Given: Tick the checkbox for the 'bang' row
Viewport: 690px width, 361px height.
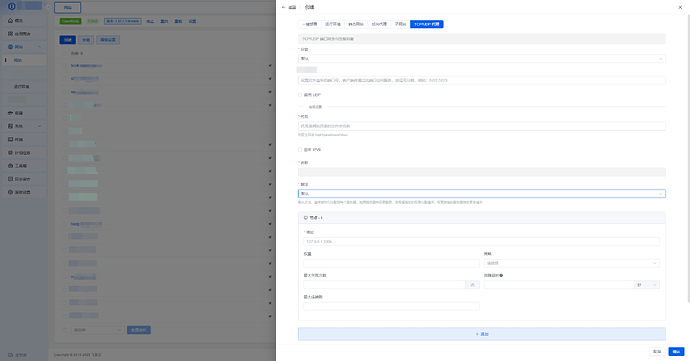Looking at the screenshot, I should point(64,224).
